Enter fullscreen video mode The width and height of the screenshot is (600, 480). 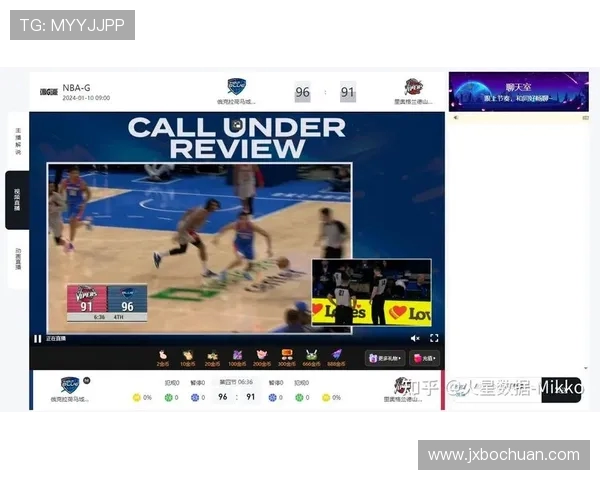pyautogui.click(x=434, y=338)
